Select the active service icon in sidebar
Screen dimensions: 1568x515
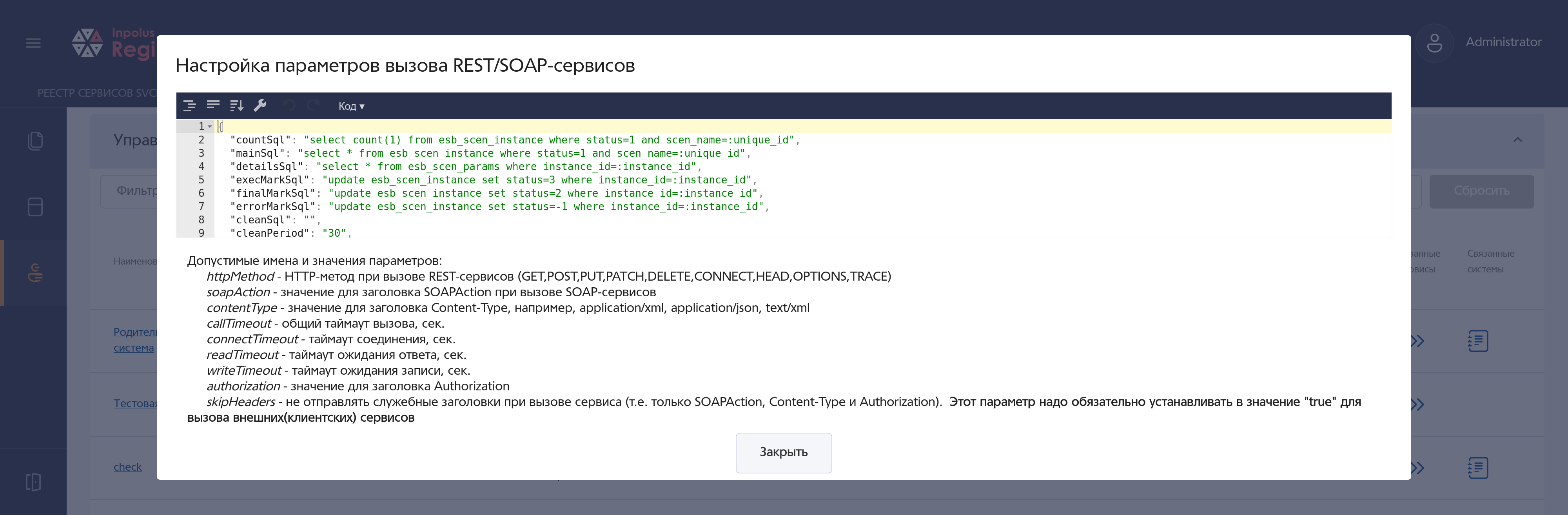35,273
